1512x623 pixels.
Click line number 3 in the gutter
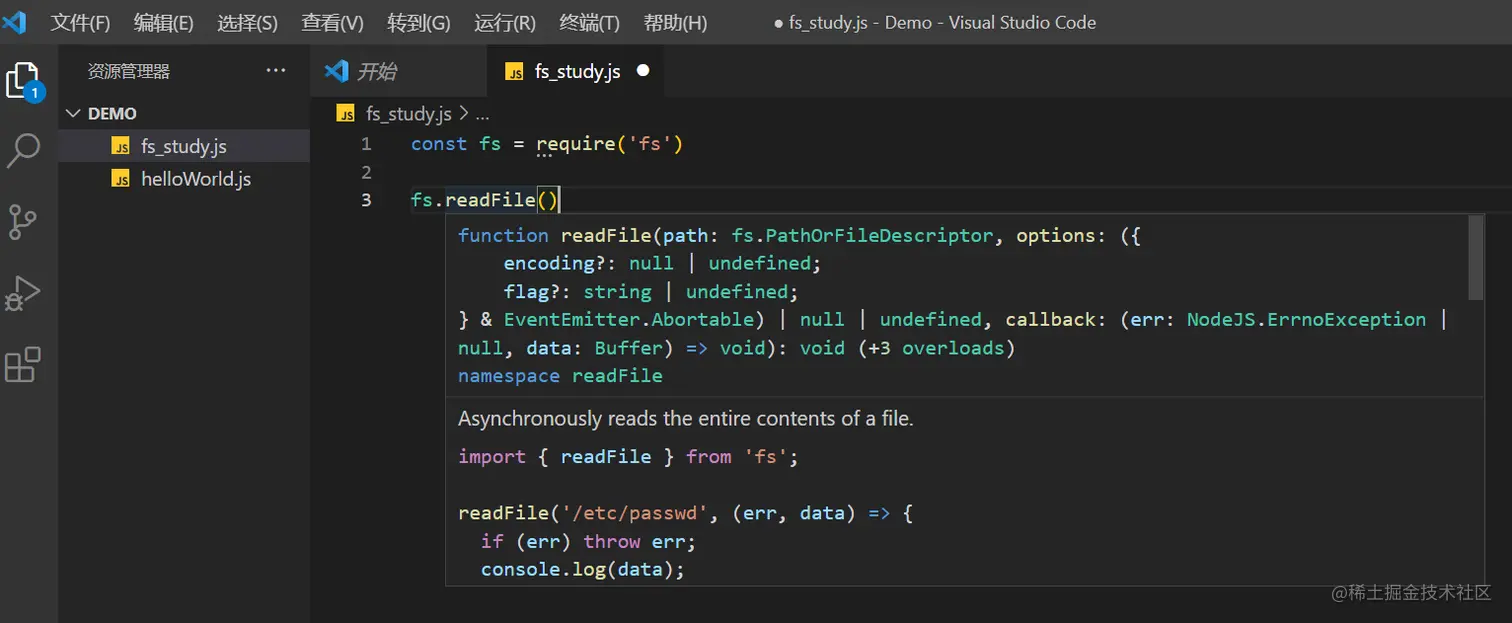[x=366, y=200]
